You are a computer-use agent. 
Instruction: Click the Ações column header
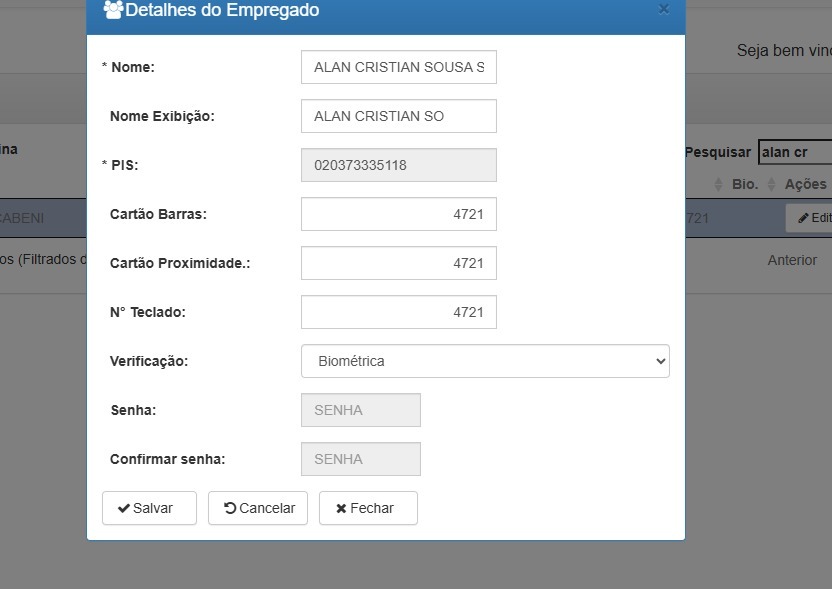805,184
